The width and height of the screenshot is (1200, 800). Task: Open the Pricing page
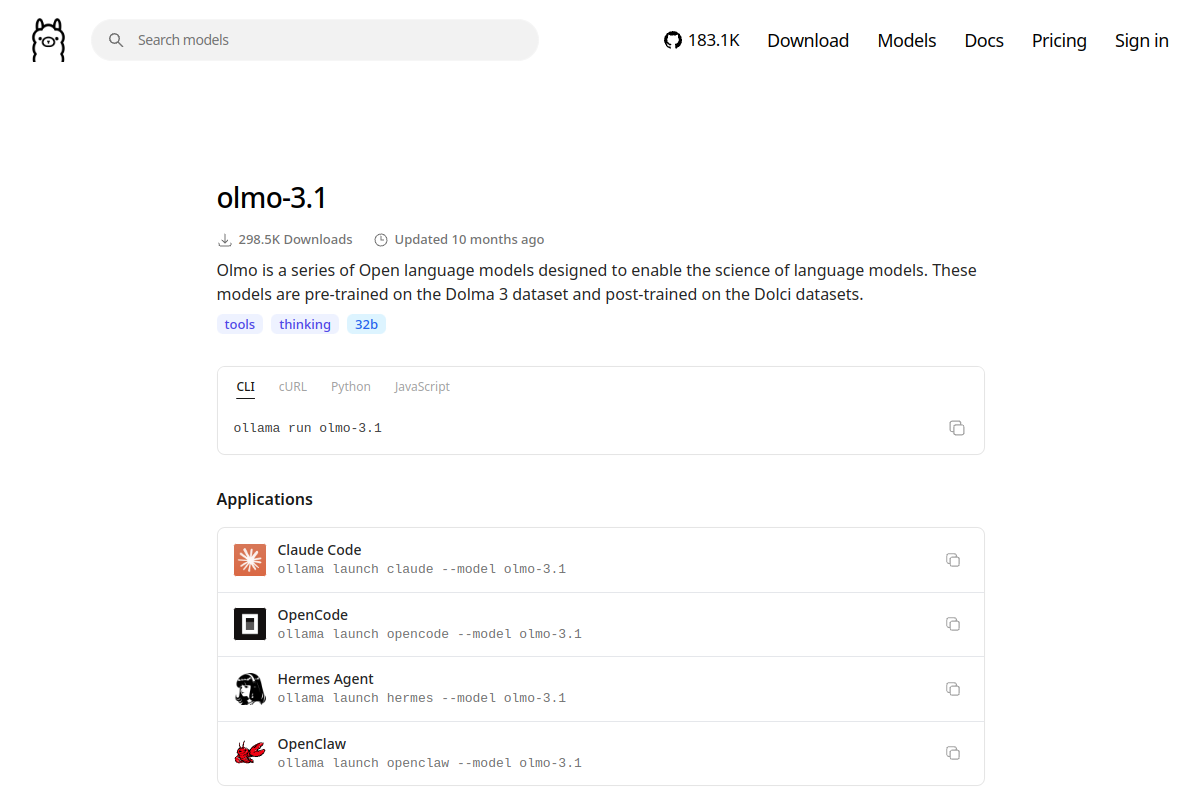pyautogui.click(x=1059, y=40)
